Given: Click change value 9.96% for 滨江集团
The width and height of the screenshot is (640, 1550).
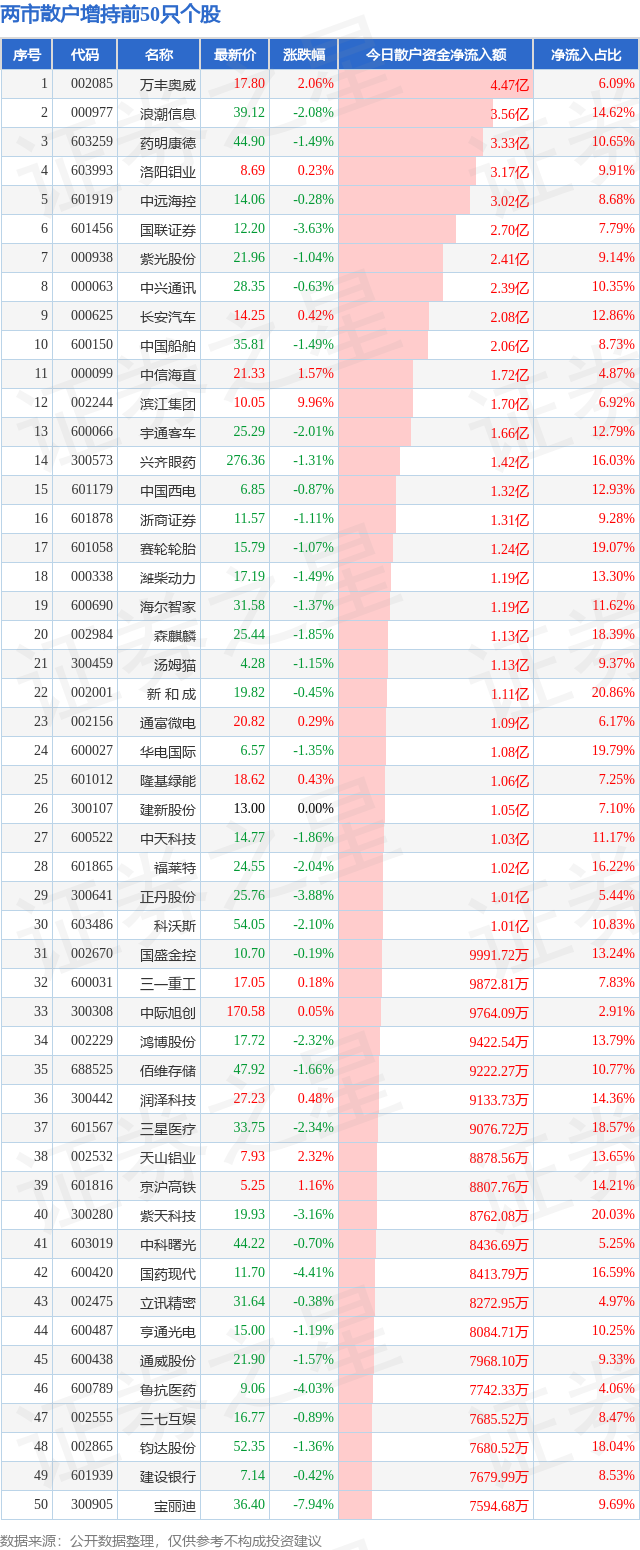Looking at the screenshot, I should [316, 403].
